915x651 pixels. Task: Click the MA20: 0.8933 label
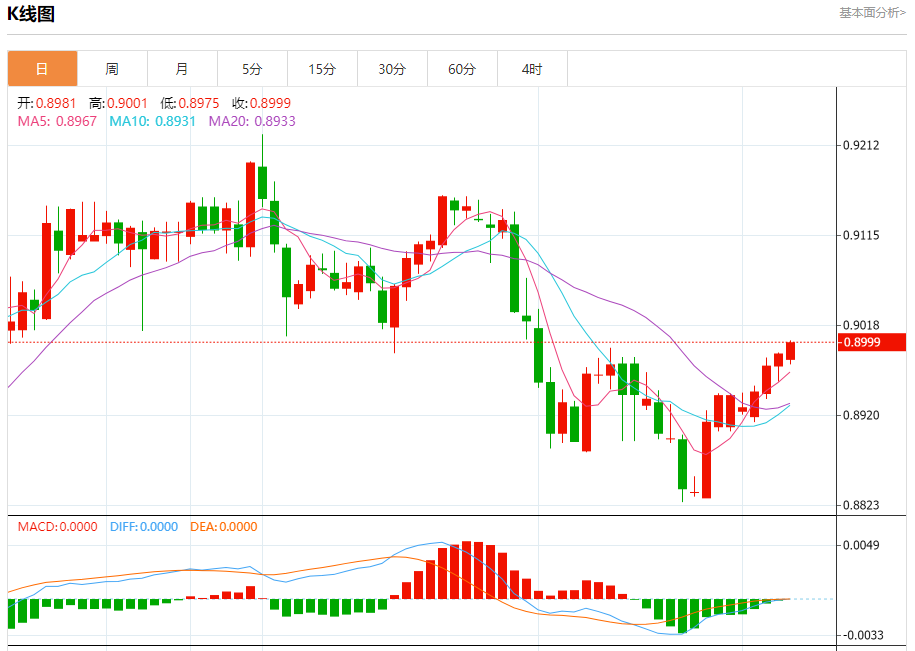pyautogui.click(x=252, y=121)
